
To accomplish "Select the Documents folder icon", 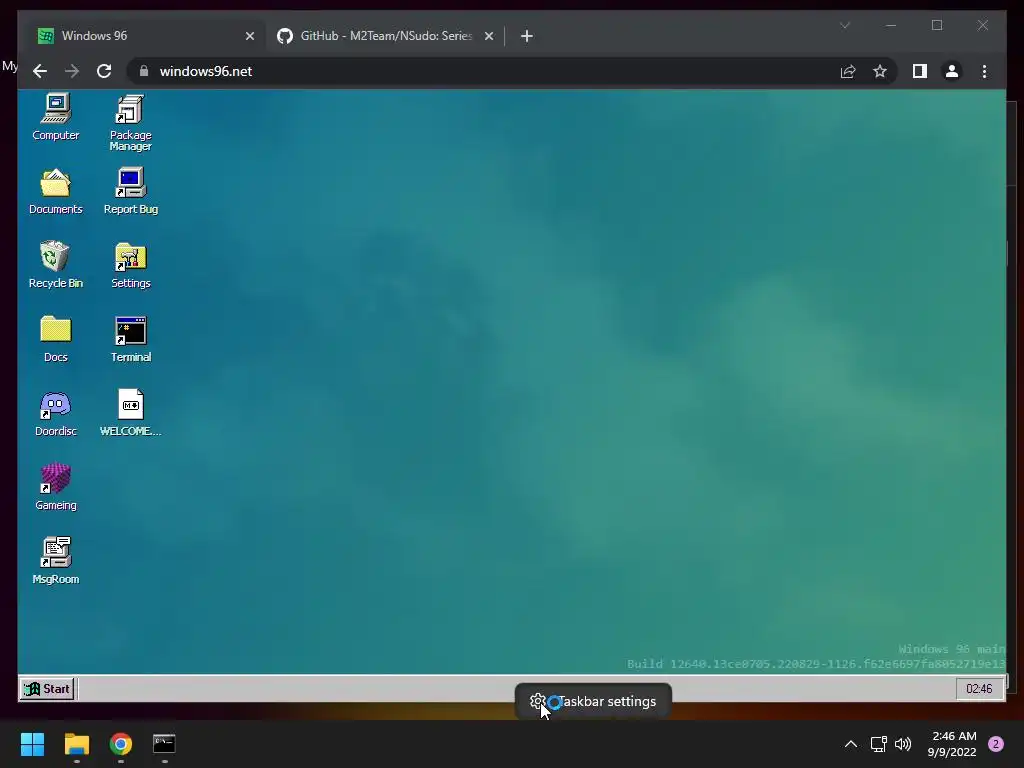I will pyautogui.click(x=56, y=192).
